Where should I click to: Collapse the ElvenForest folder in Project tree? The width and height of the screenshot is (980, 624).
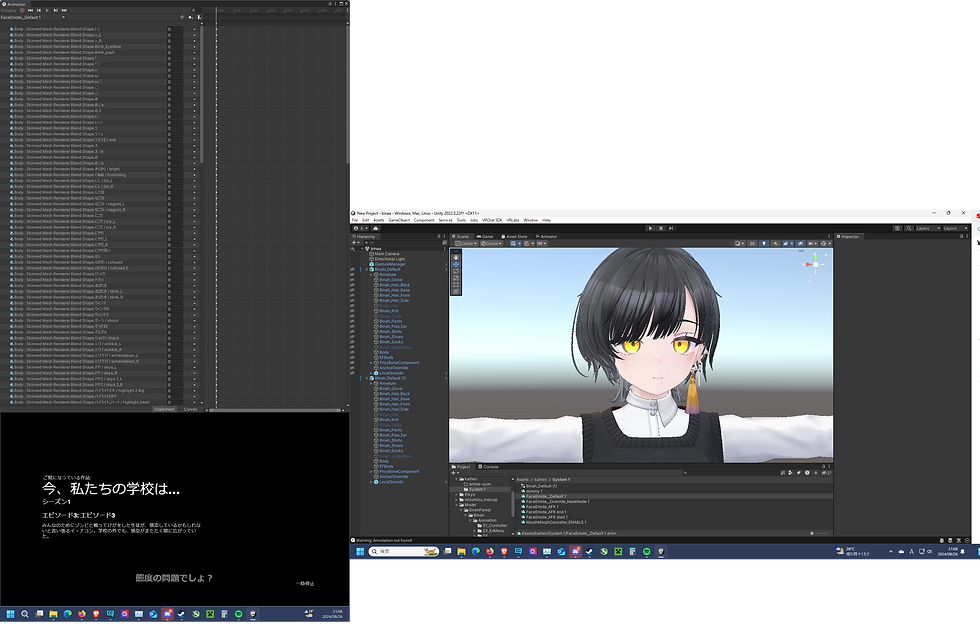click(461, 510)
